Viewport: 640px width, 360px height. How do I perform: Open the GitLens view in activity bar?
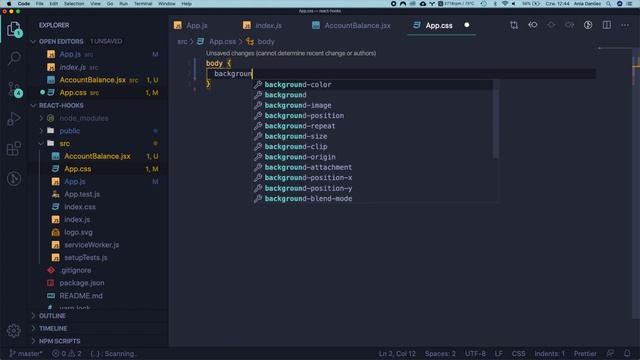[14, 178]
